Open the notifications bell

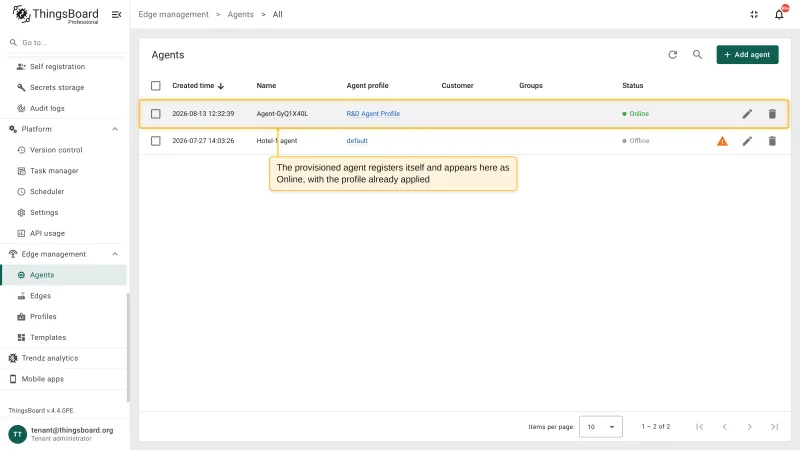(779, 14)
